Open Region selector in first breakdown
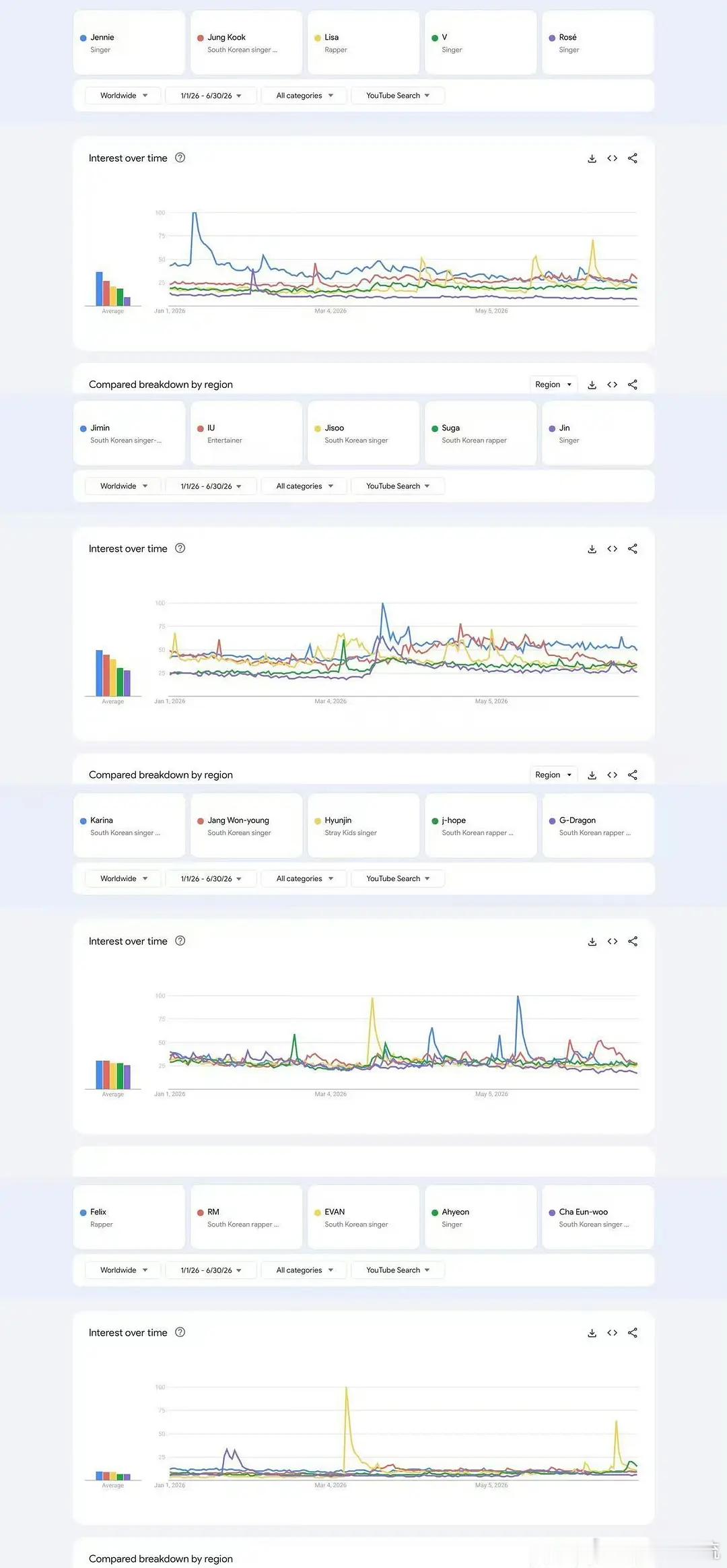The image size is (727, 1568). point(553,385)
